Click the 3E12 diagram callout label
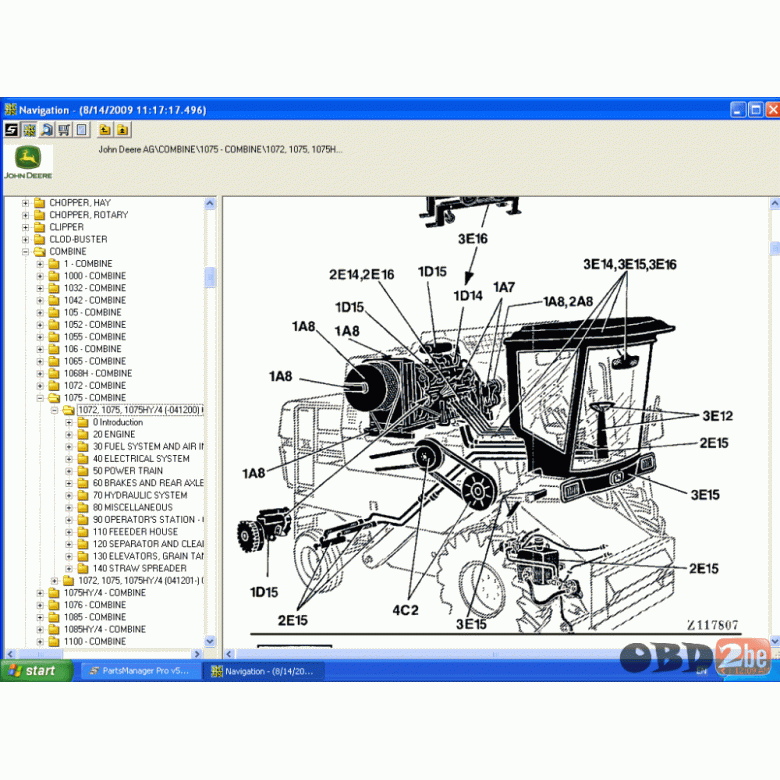The height and width of the screenshot is (780, 780). [x=717, y=416]
